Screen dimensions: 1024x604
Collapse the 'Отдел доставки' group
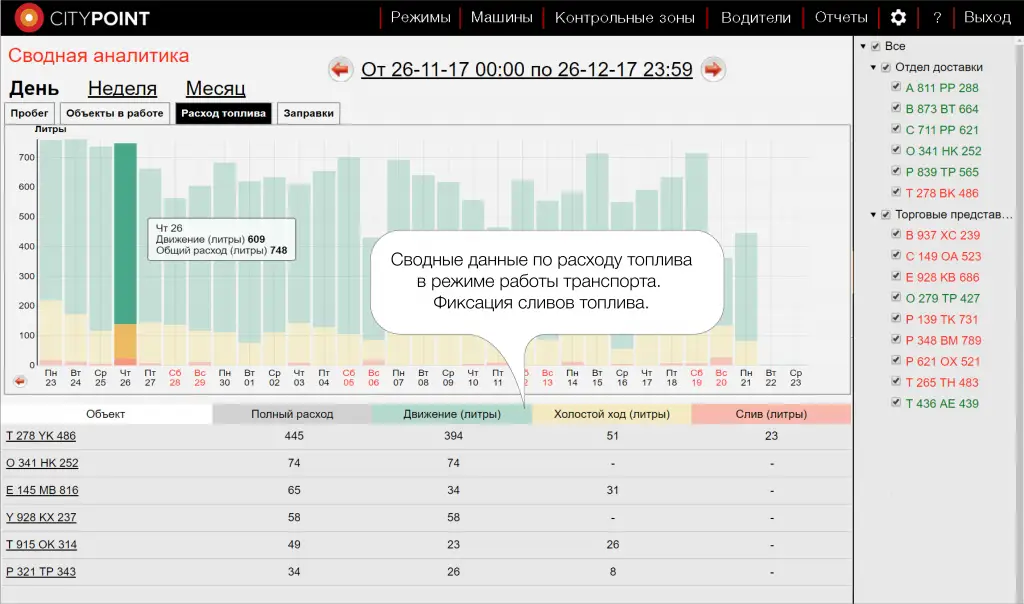(x=873, y=68)
